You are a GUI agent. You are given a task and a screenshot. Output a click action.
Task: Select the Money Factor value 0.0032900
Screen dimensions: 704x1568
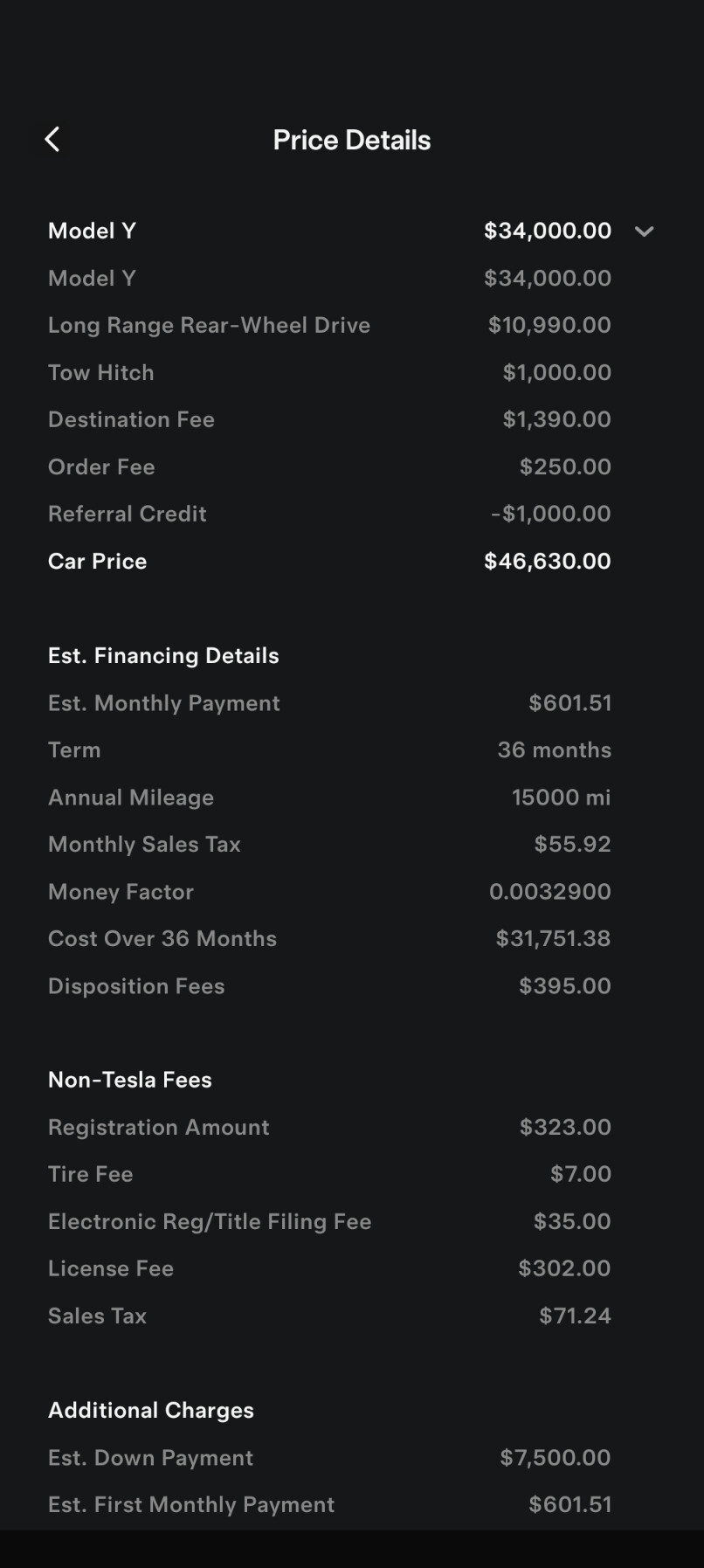(x=549, y=892)
